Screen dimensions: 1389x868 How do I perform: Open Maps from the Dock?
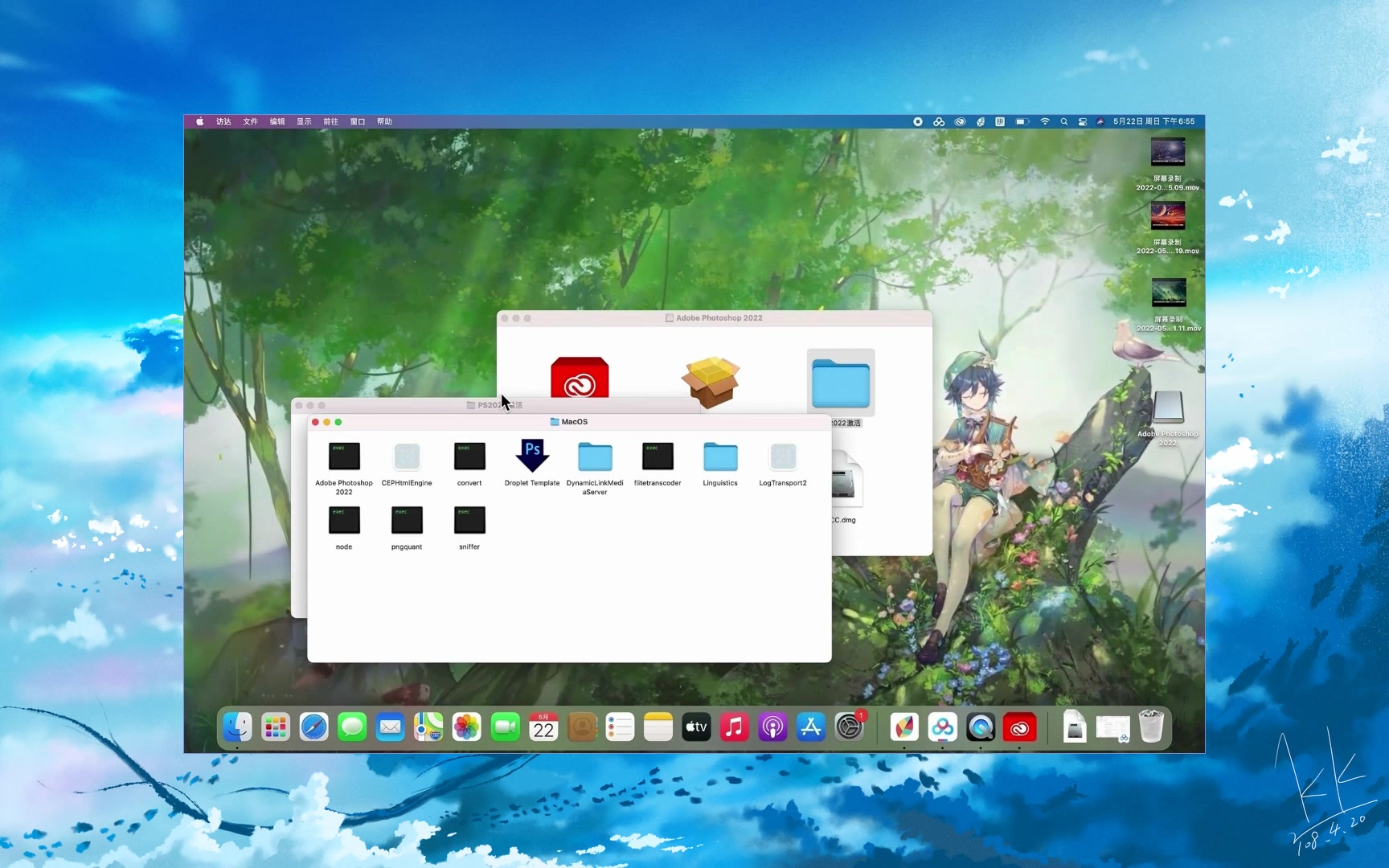click(x=428, y=727)
